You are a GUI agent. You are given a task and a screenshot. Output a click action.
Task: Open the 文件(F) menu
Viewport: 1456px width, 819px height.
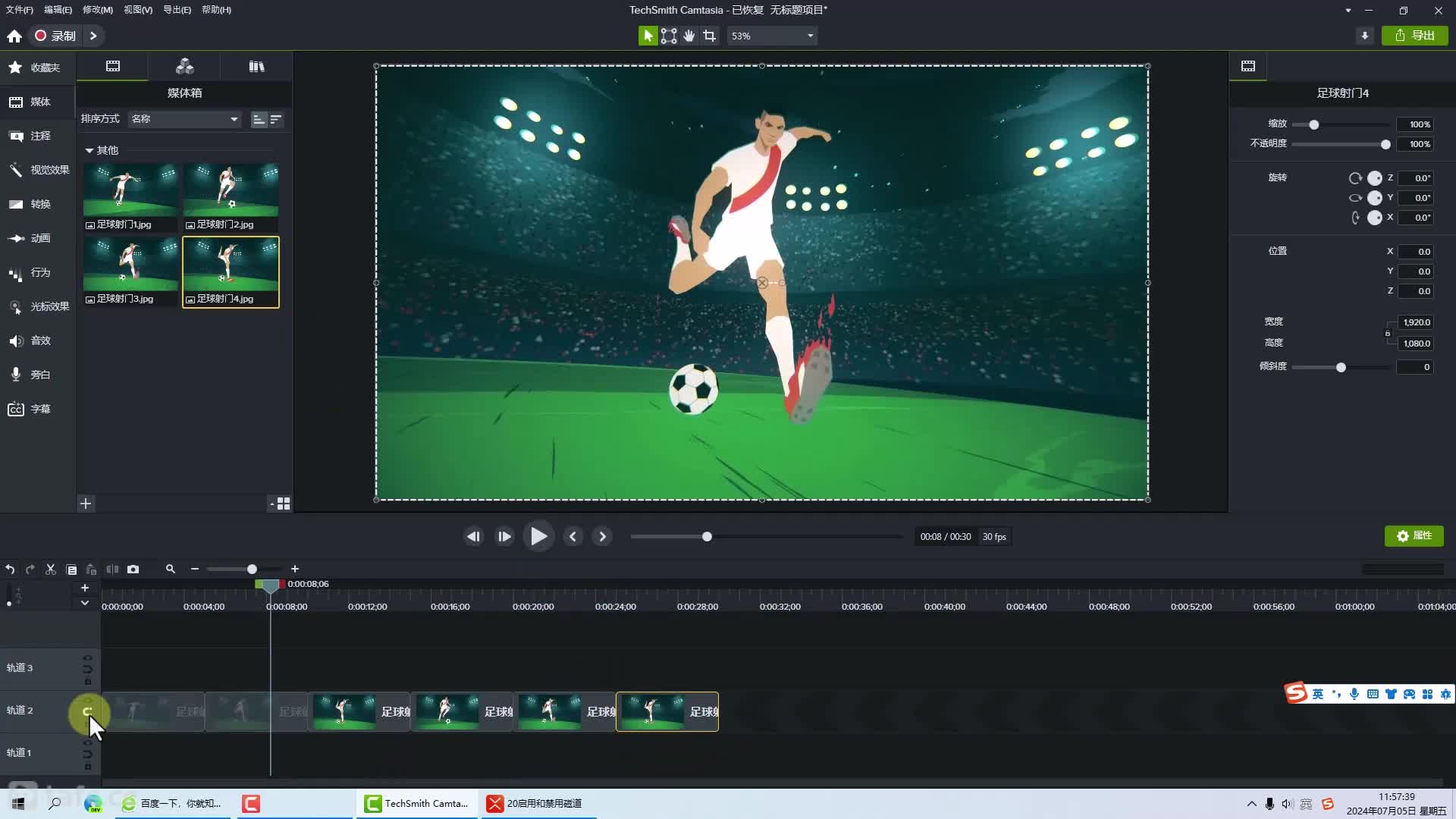click(19, 10)
